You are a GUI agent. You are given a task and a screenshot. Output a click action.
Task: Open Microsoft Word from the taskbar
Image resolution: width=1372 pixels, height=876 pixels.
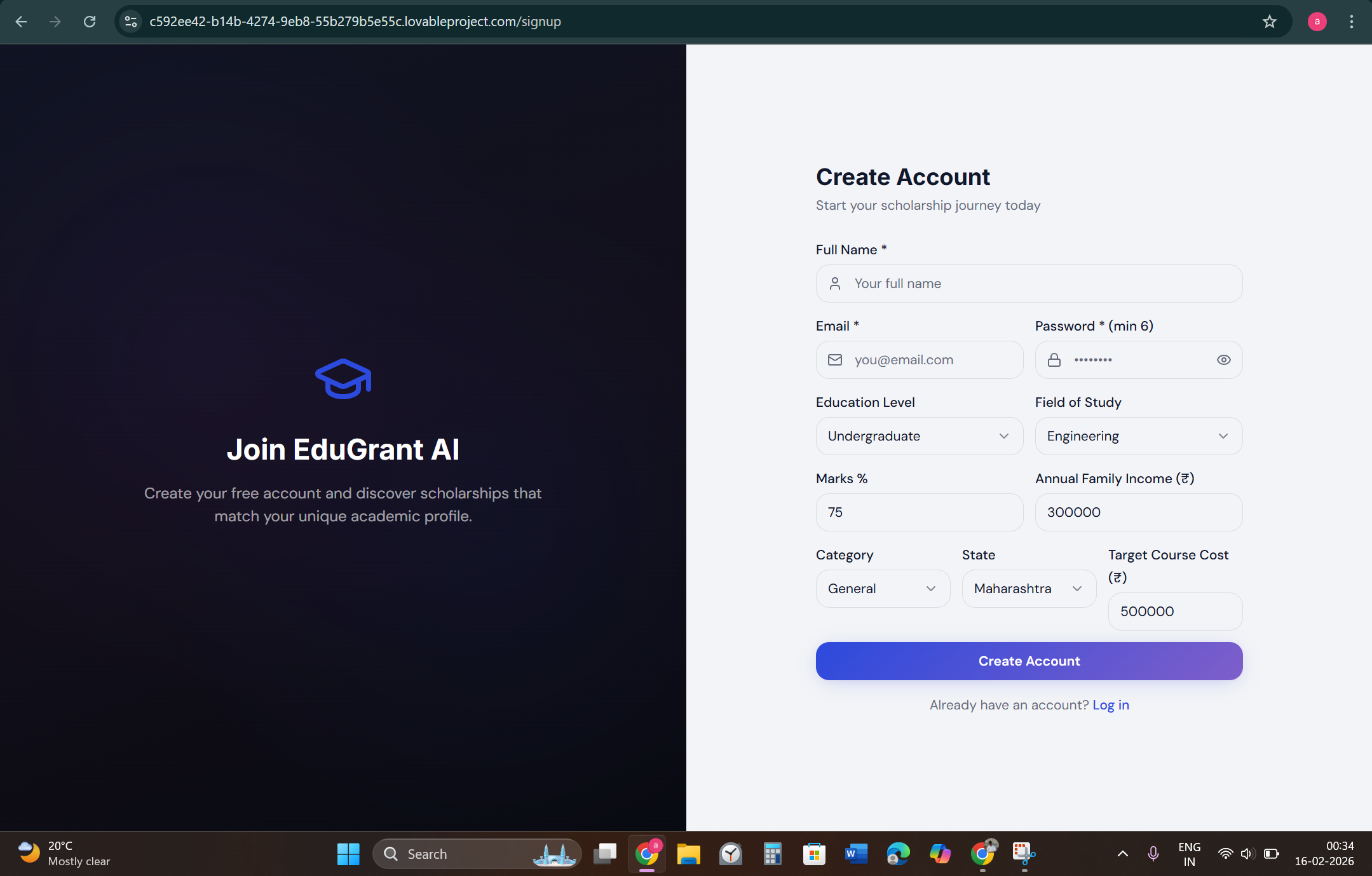[856, 854]
